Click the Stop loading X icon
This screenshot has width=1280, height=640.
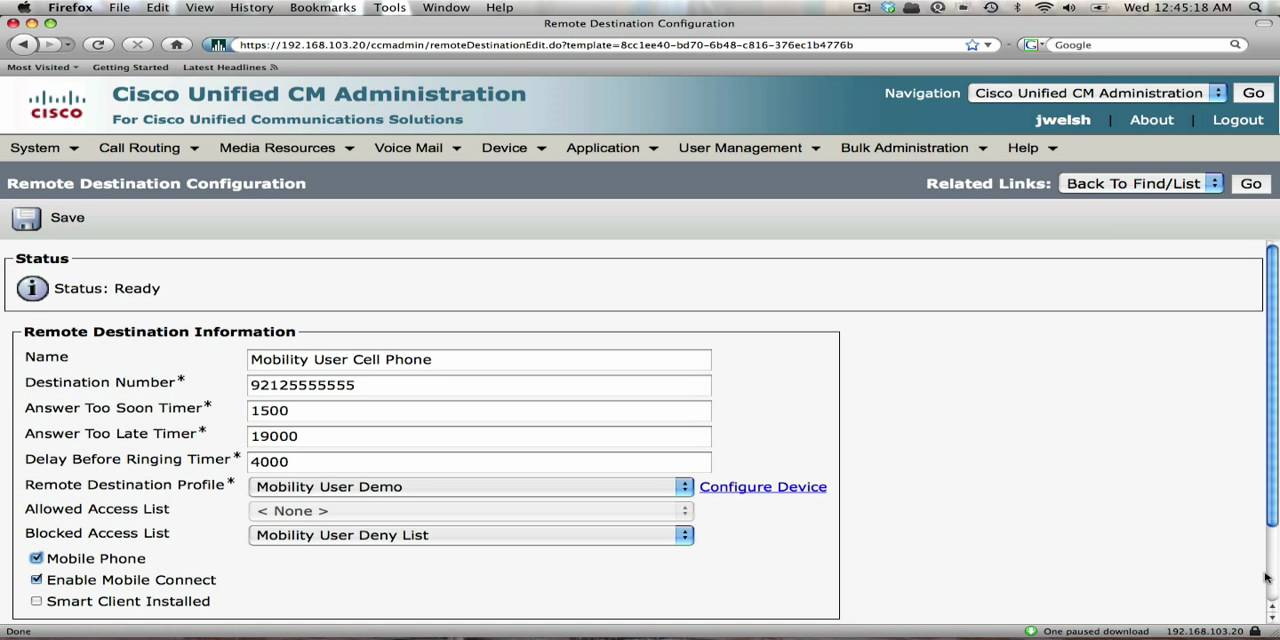tap(137, 44)
